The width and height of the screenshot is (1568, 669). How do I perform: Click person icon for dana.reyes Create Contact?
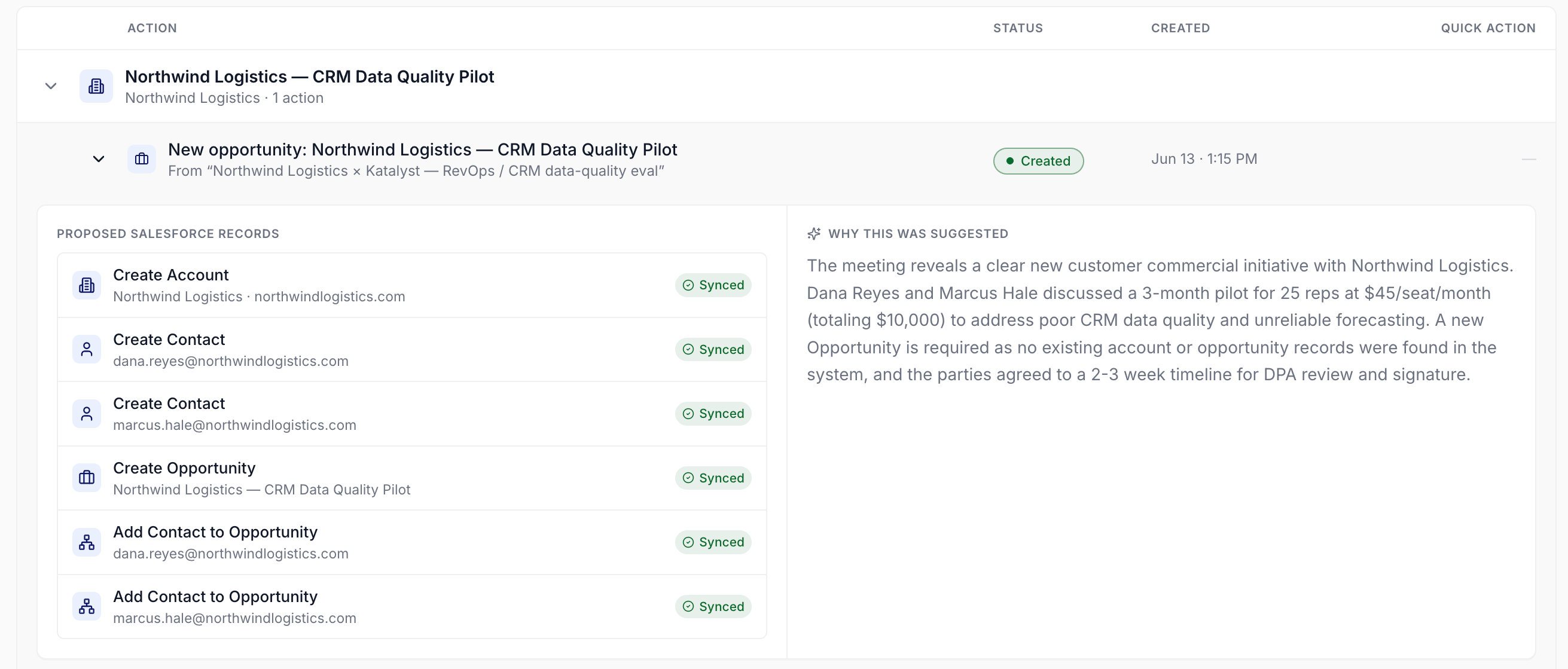[x=87, y=349]
